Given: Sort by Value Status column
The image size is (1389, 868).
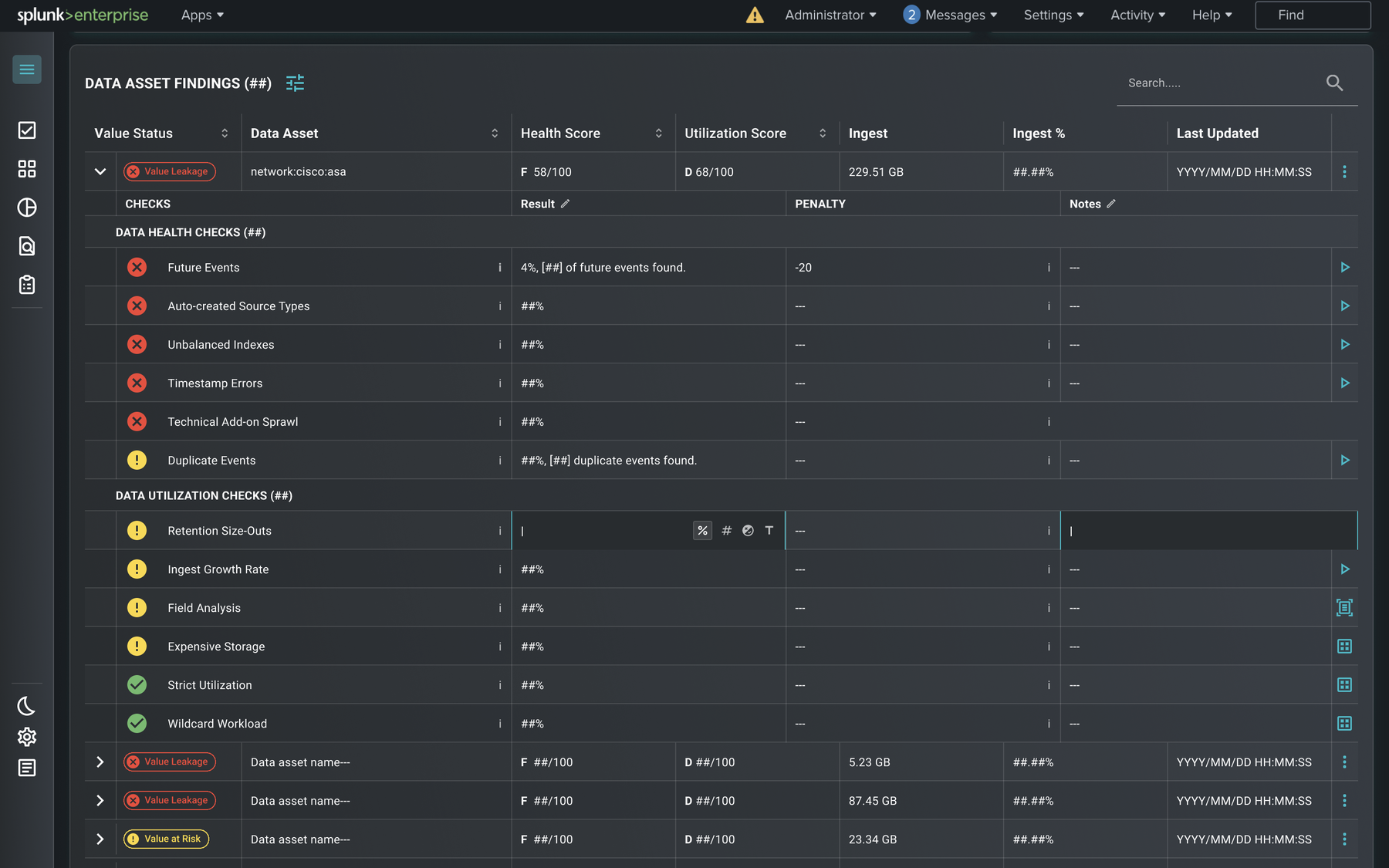Looking at the screenshot, I should pos(225,133).
